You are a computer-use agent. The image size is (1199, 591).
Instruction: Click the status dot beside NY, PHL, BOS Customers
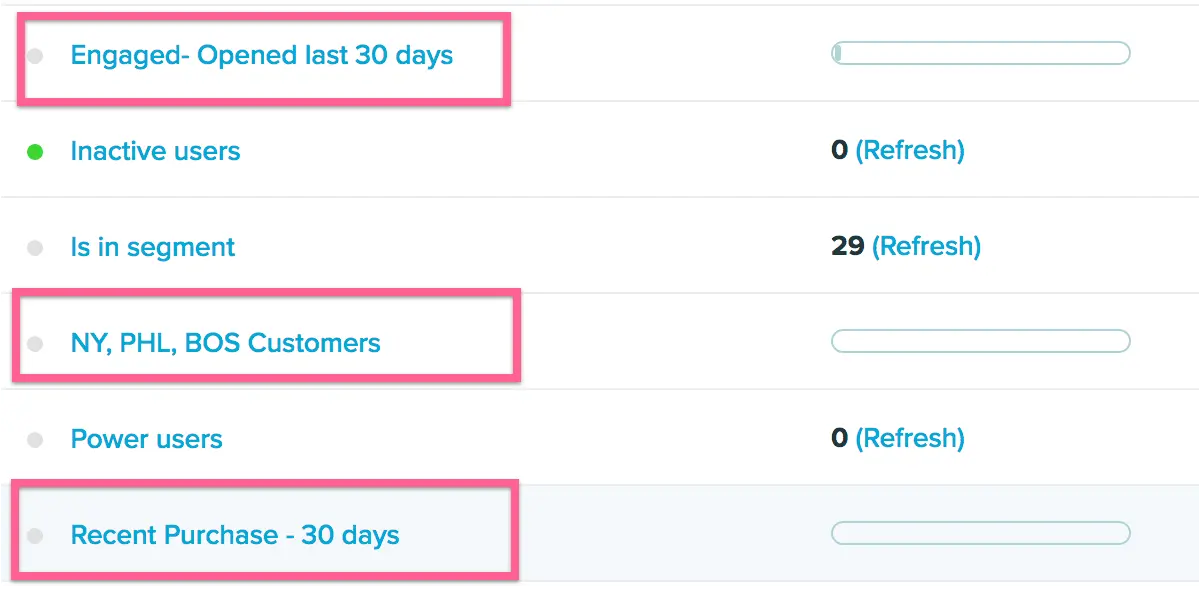tap(35, 344)
